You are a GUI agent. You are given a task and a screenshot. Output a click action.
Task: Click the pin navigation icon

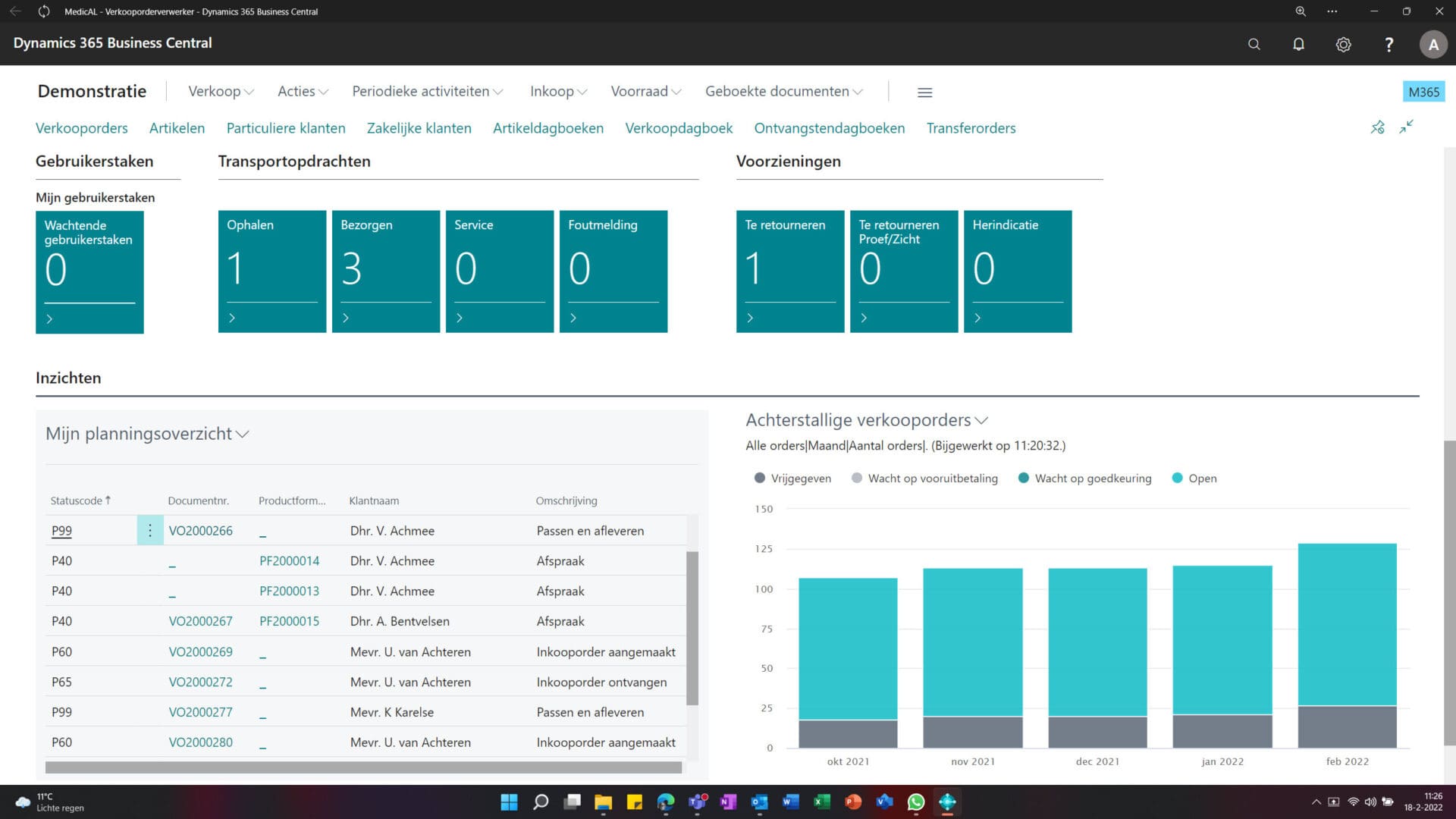click(1377, 127)
